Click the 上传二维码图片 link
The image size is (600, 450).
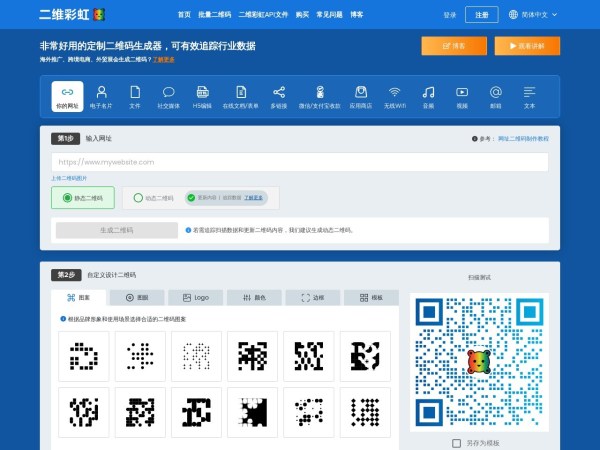pos(76,177)
